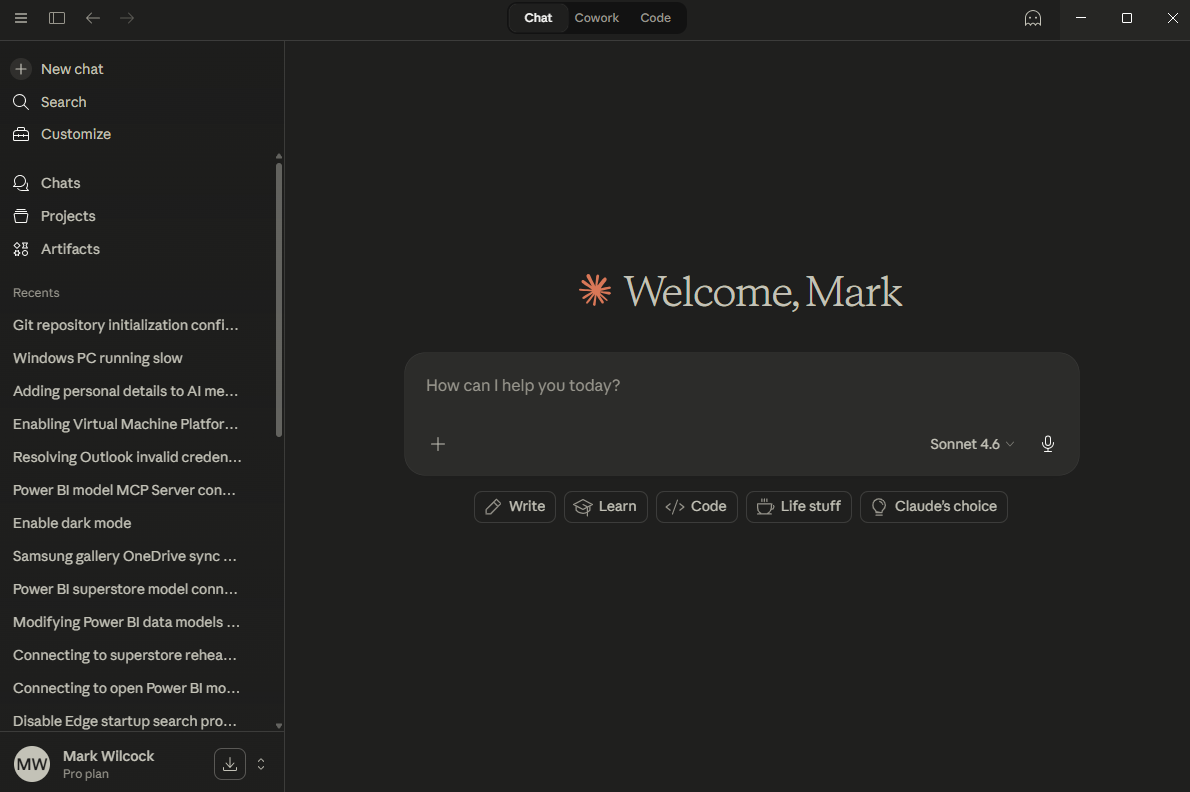Click the sidebar vertical scrollbar
1190x792 pixels.
point(279,300)
